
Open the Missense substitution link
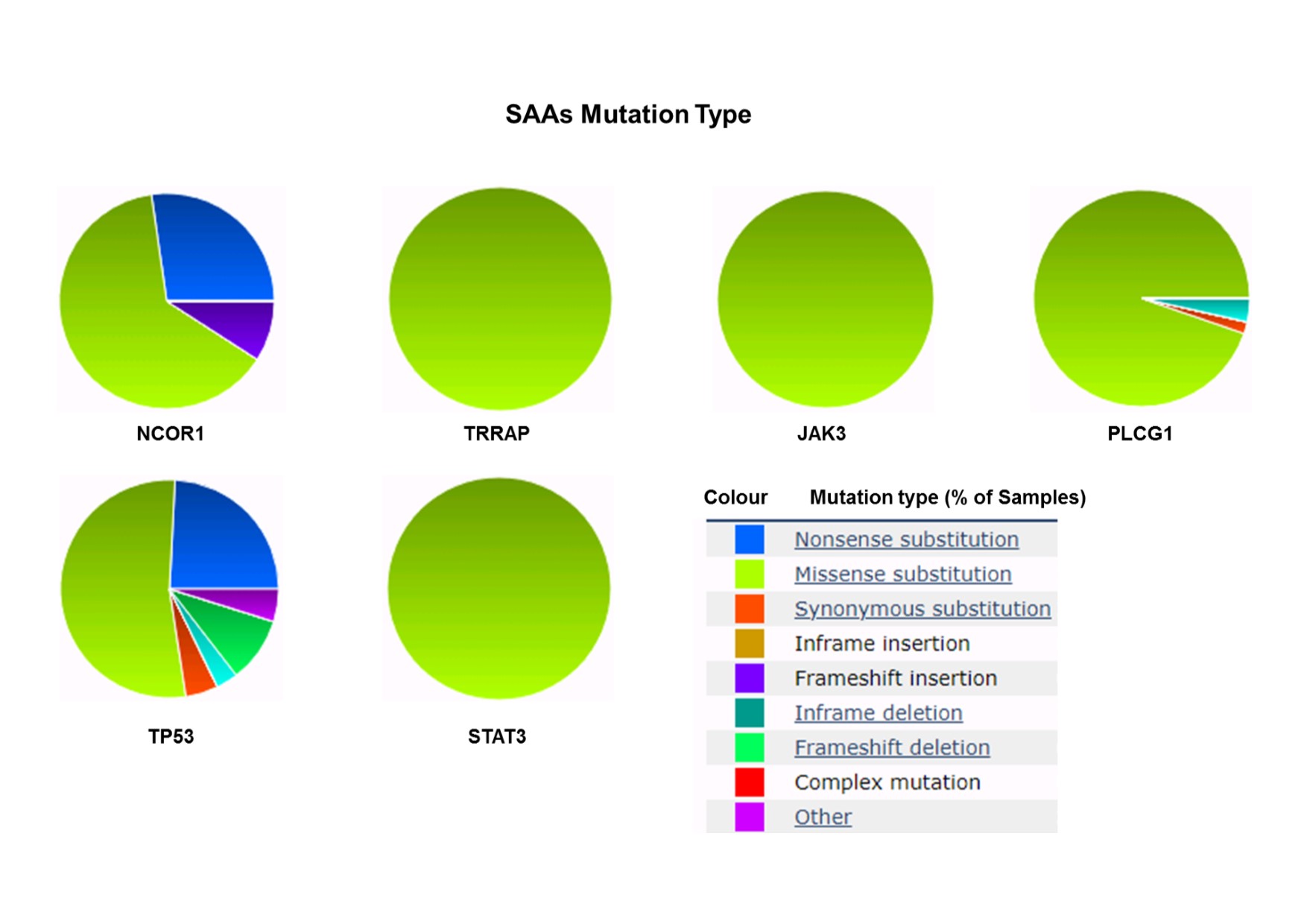pos(902,575)
